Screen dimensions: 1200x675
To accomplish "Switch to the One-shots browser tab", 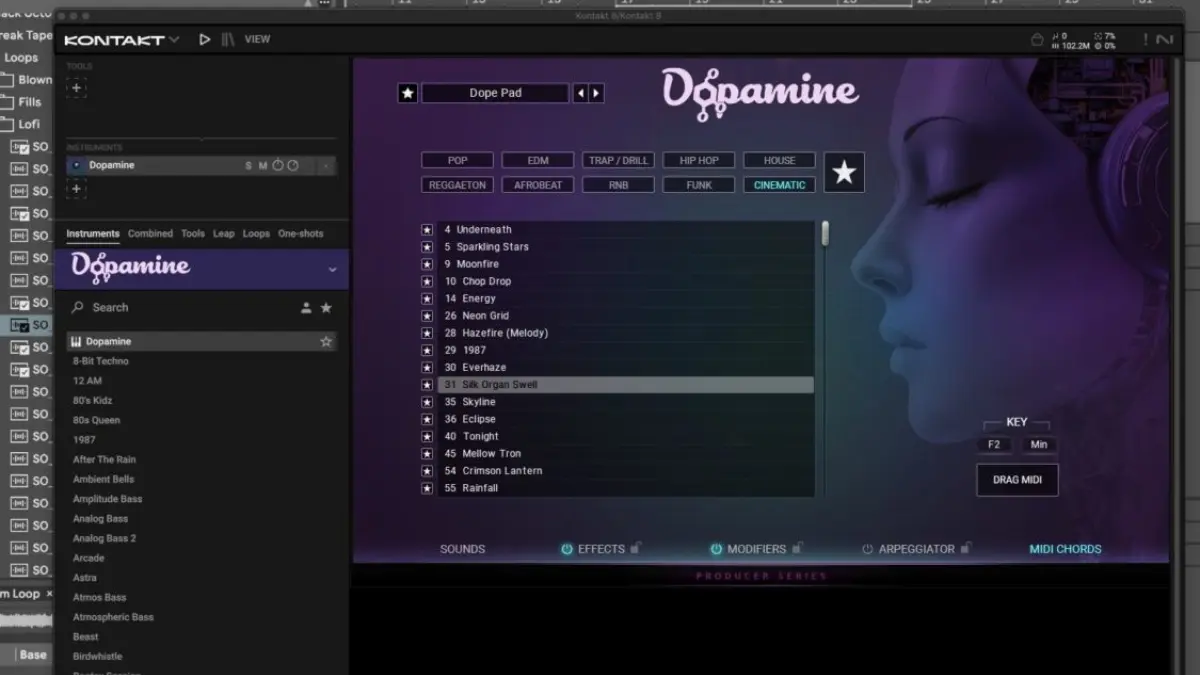I will click(x=301, y=234).
